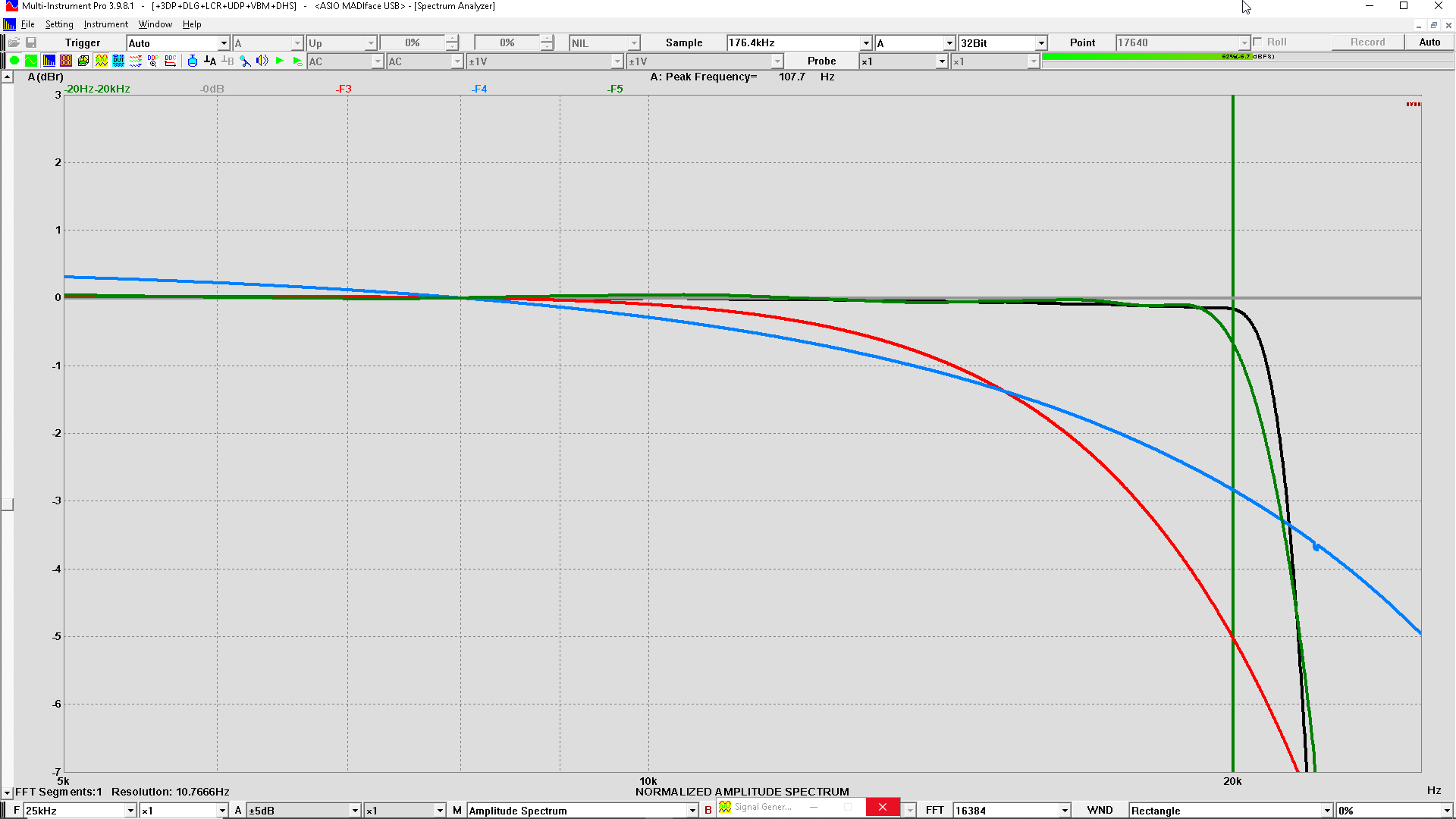
Task: Open the DDC array viewer icon
Action: (171, 61)
